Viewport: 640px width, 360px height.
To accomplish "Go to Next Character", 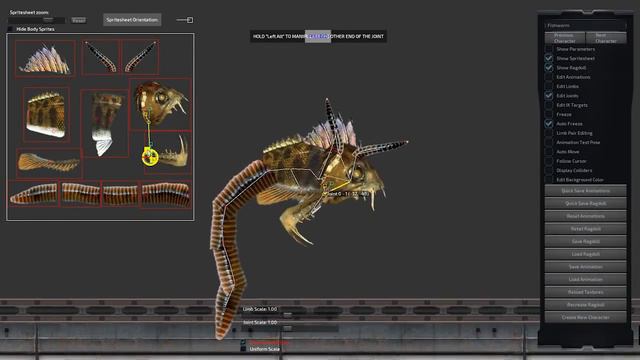I will (606, 38).
